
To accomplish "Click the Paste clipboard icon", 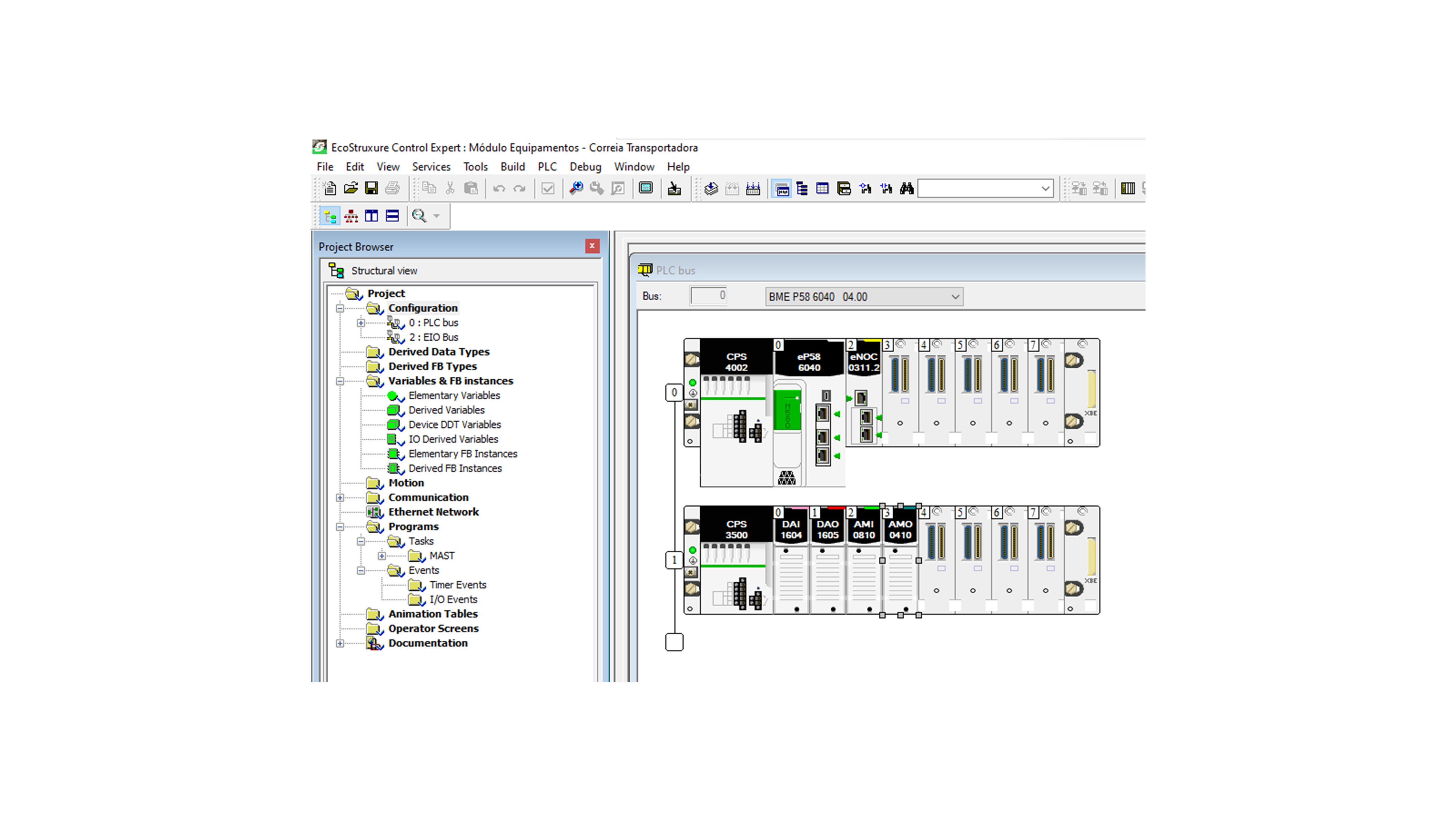I will click(471, 188).
